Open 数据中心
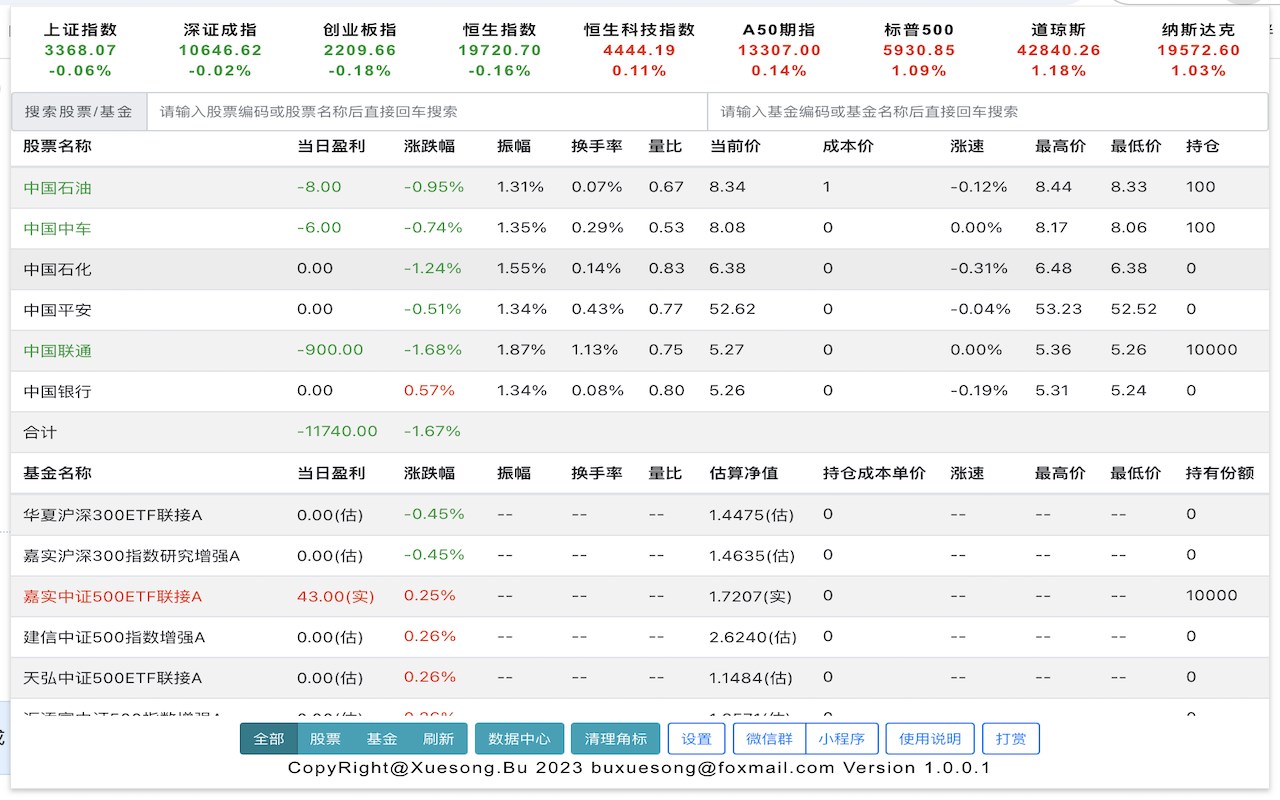The image size is (1280, 800). coord(519,739)
